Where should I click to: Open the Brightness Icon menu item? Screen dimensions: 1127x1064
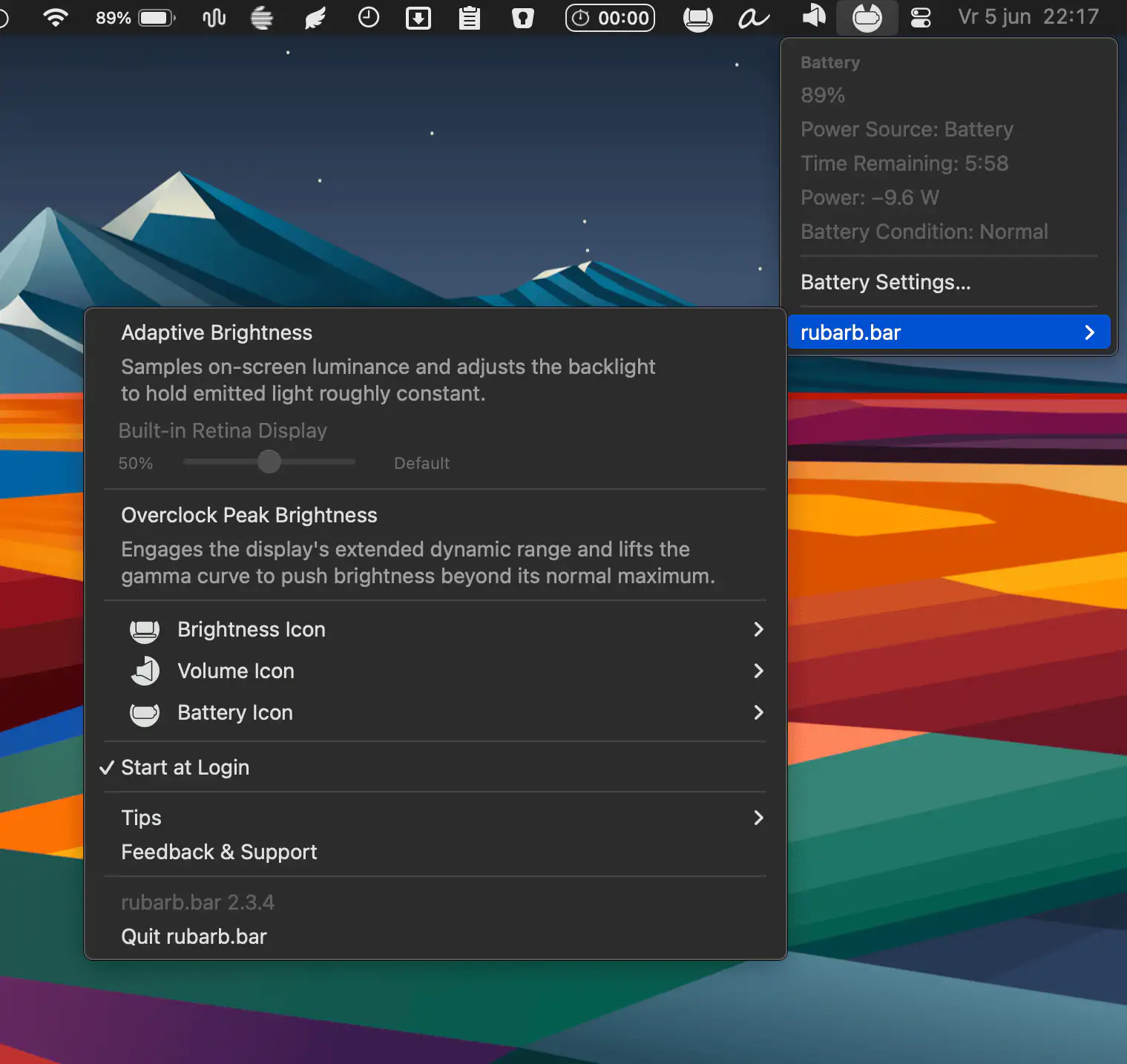pos(436,629)
